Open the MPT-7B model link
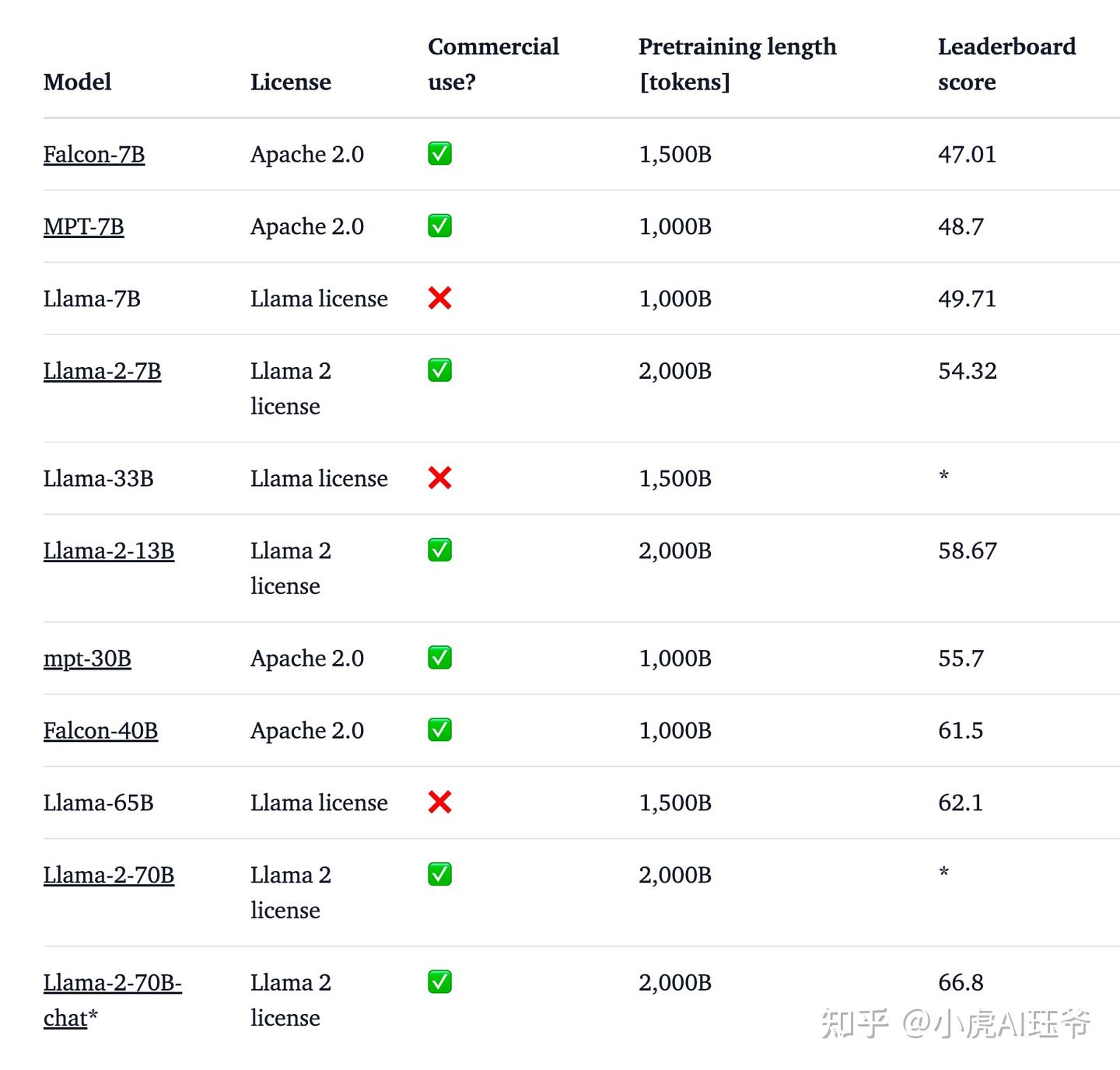 (x=84, y=227)
